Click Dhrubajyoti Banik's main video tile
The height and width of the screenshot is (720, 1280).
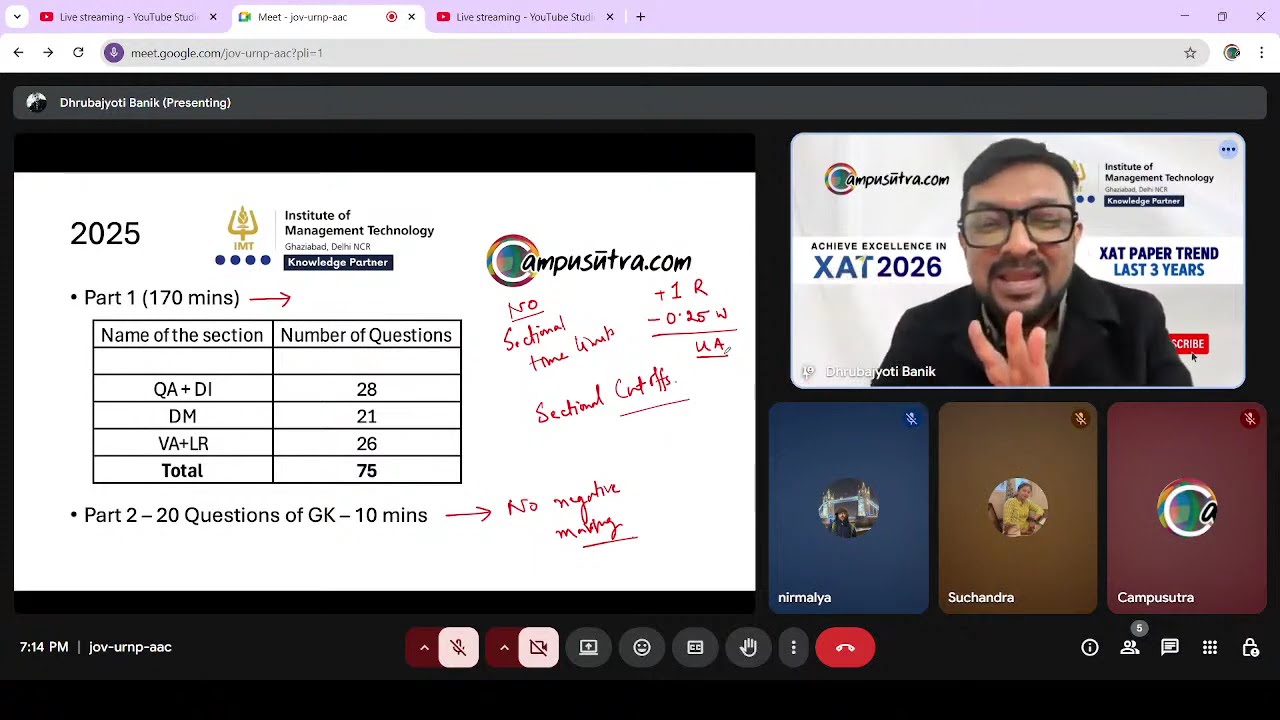tap(1018, 260)
